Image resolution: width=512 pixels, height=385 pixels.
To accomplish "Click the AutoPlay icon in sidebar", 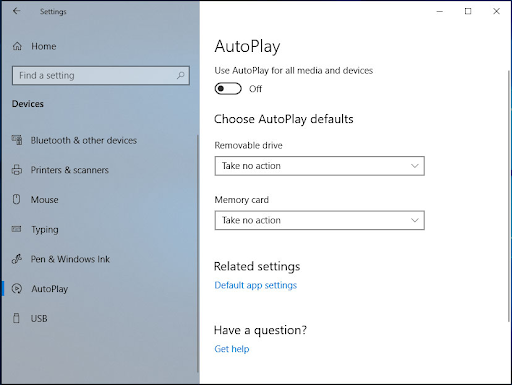I will [17, 288].
